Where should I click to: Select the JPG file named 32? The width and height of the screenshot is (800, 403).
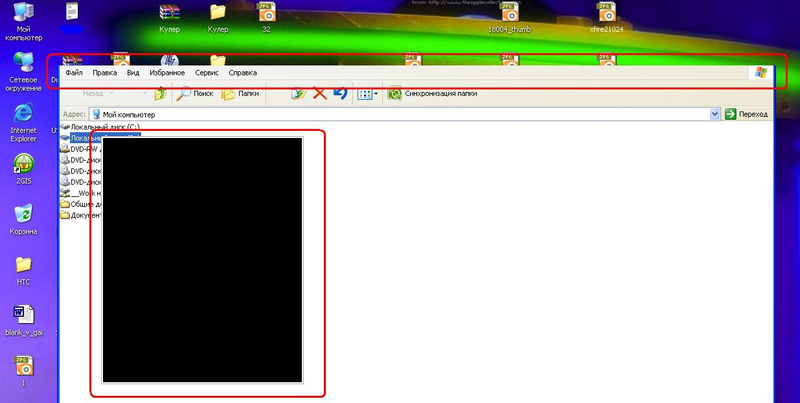[266, 18]
